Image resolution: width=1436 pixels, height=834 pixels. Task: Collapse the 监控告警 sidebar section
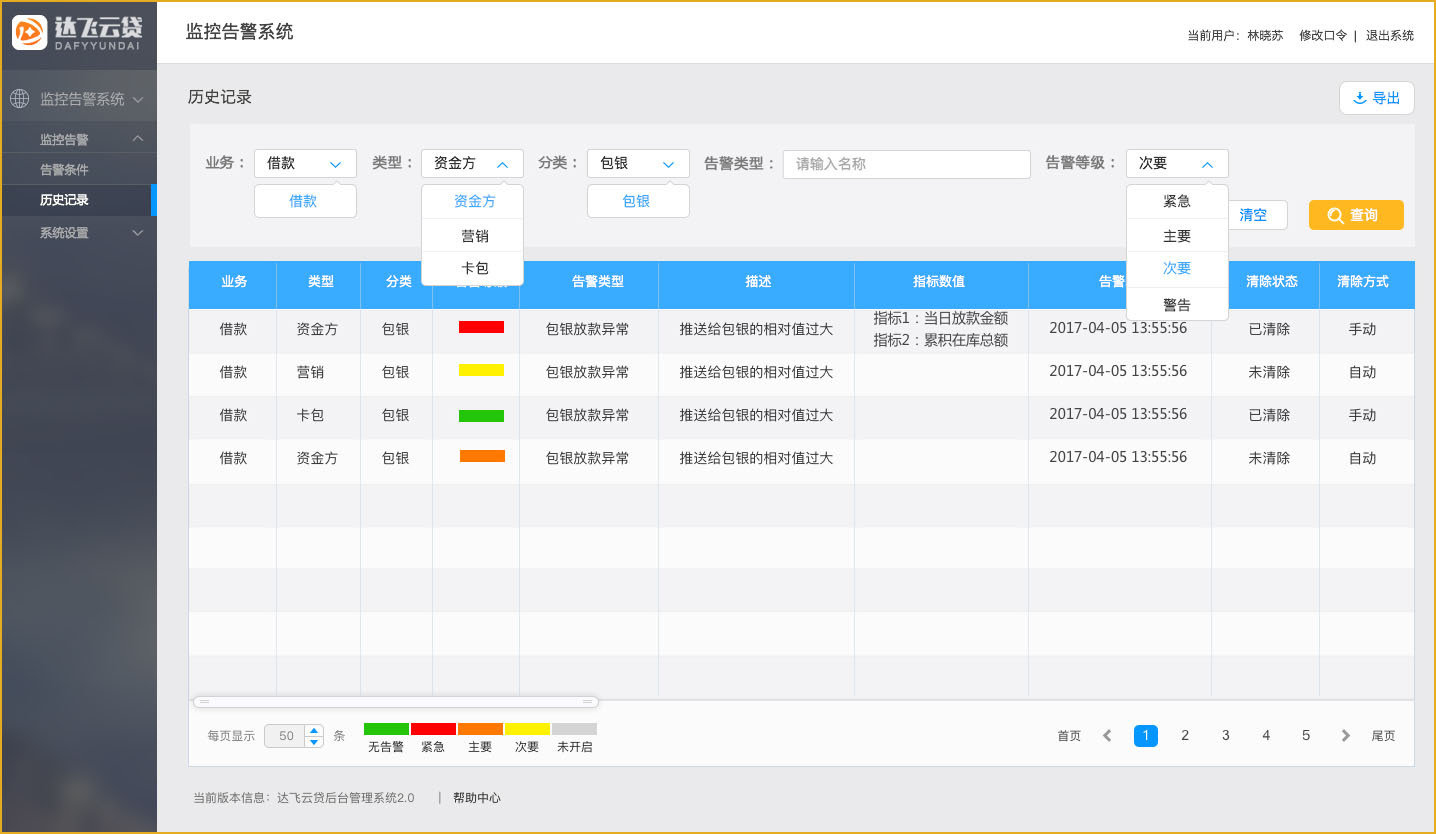(78, 137)
